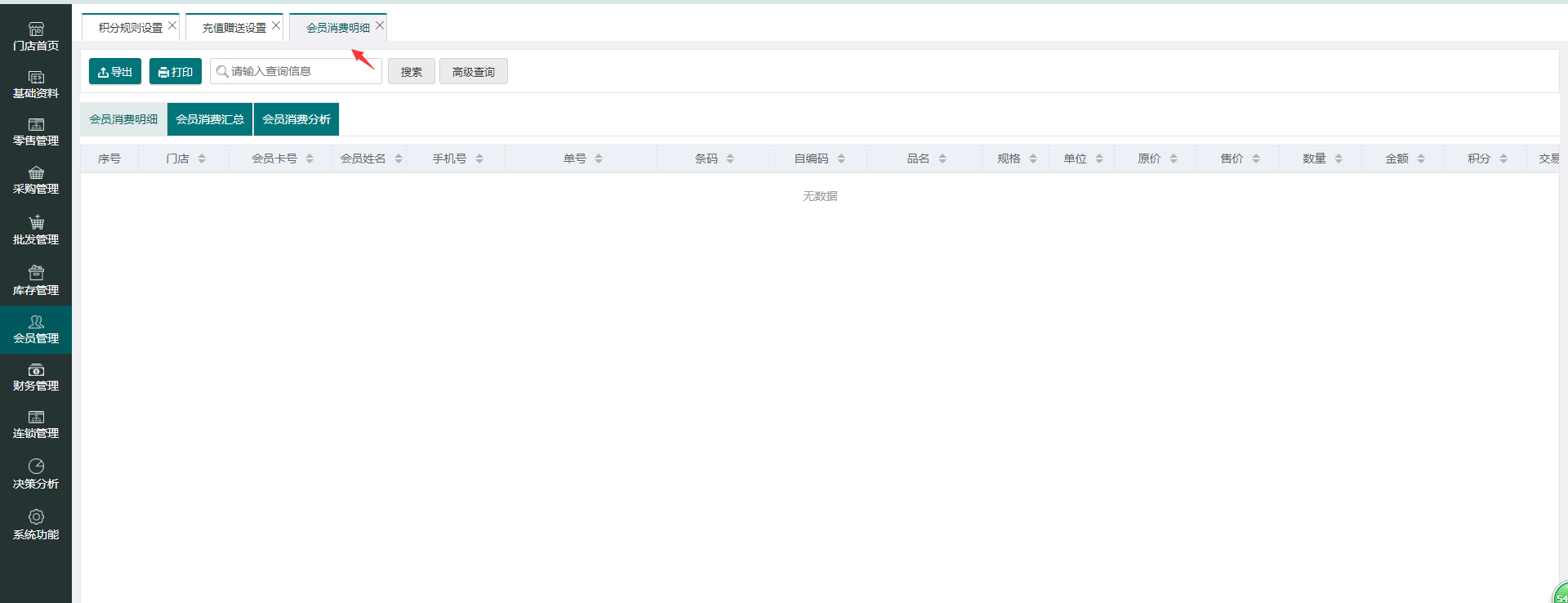Switch to 会员消费分析 tab
The image size is (1568, 603).
coord(296,119)
